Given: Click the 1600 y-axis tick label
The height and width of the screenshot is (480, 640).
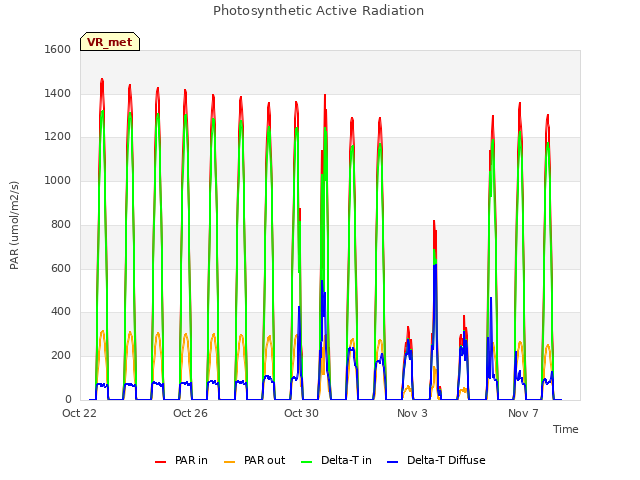Looking at the screenshot, I should point(58,49).
